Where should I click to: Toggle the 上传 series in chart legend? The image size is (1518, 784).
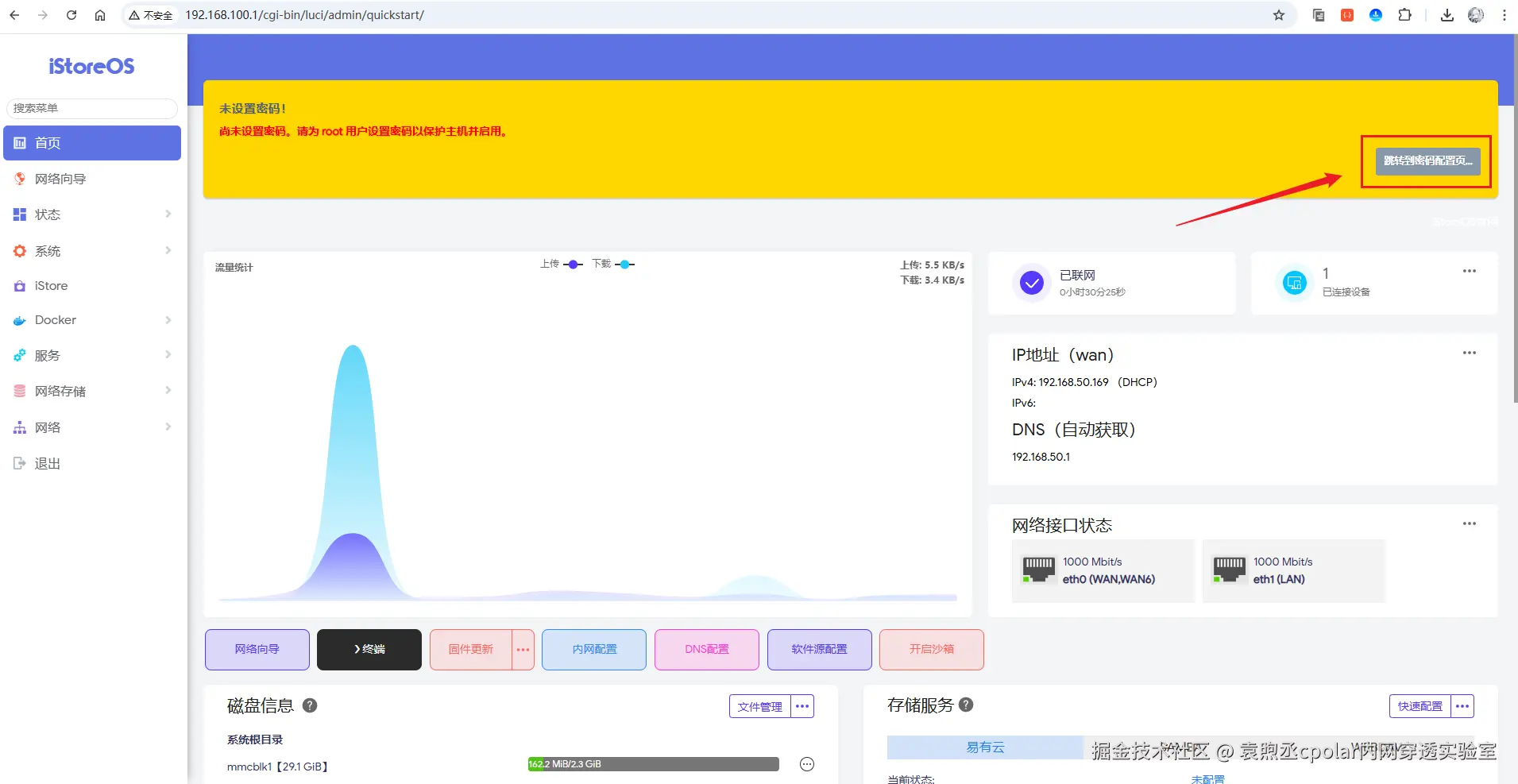pos(562,265)
